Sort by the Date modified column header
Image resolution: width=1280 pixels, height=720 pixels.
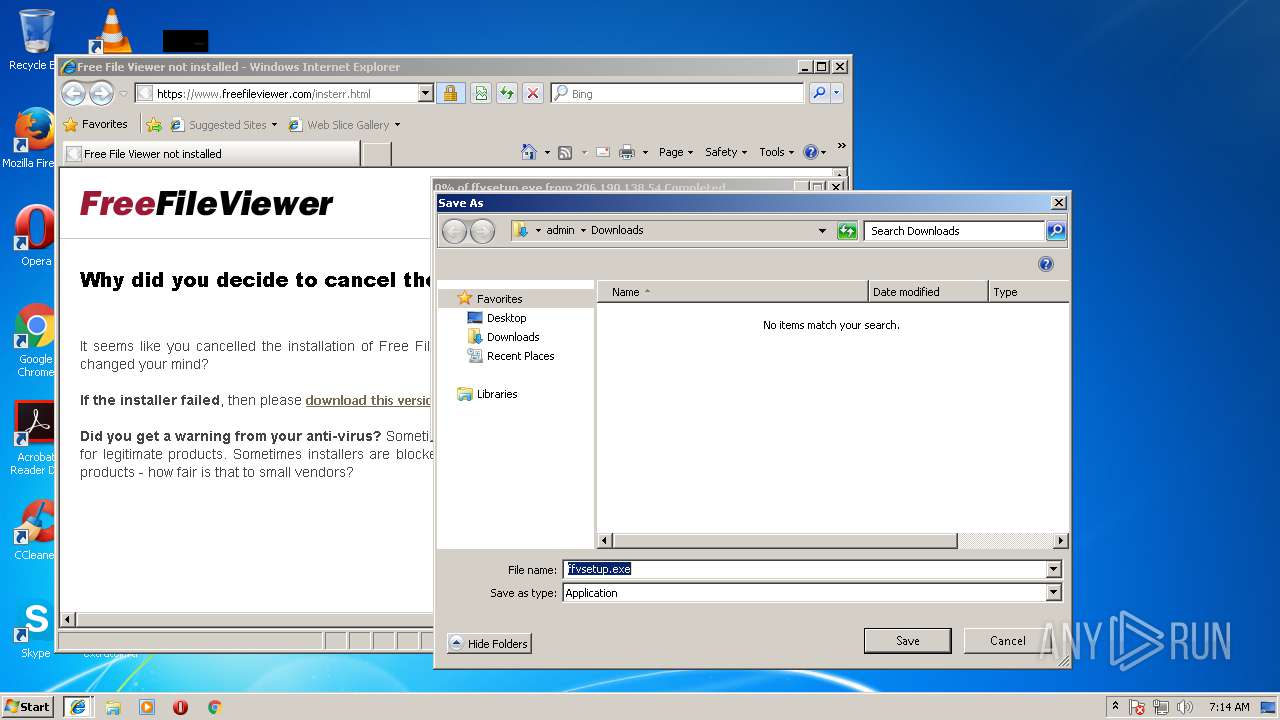click(x=928, y=292)
